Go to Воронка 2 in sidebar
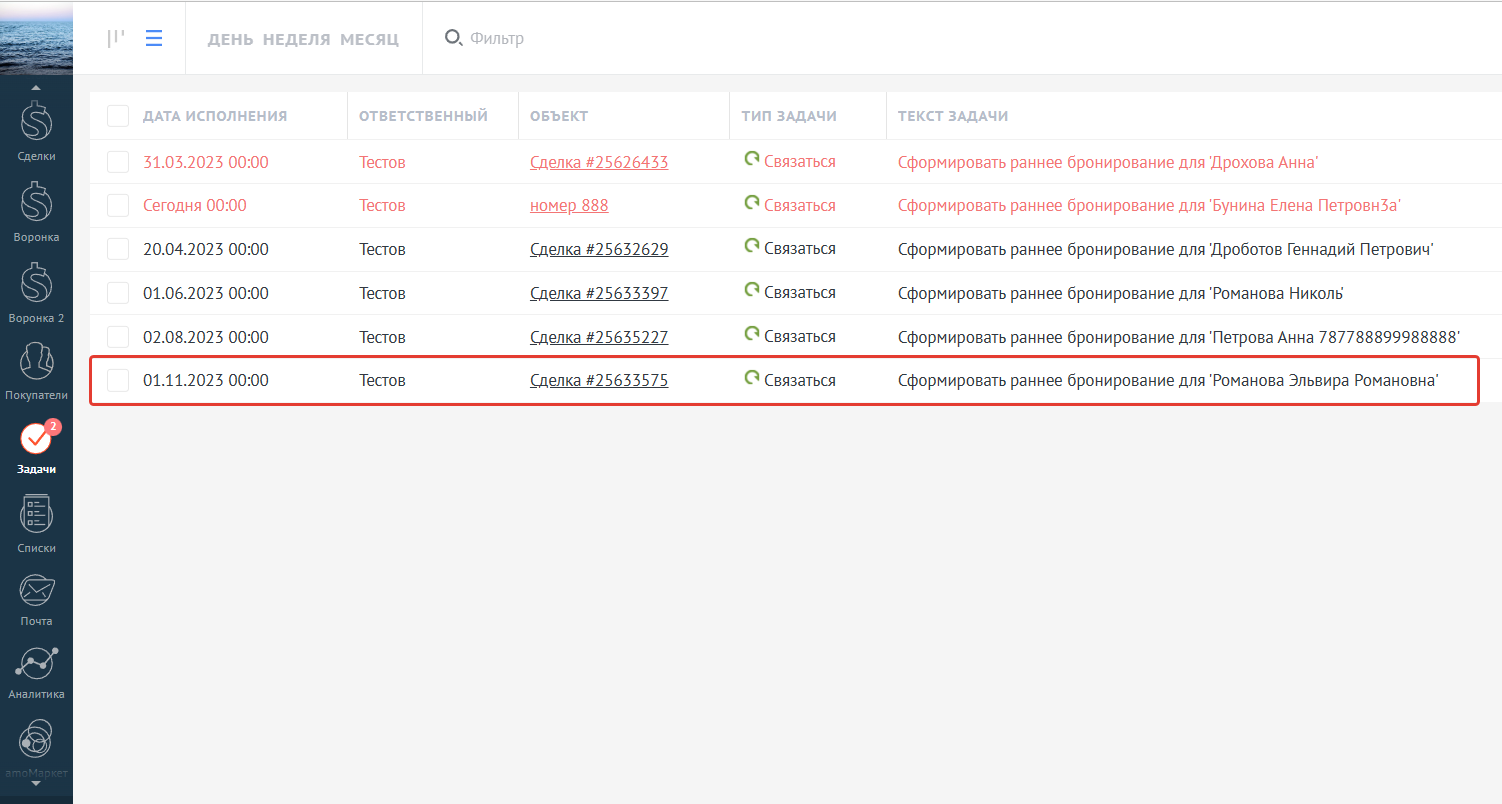 pyautogui.click(x=36, y=287)
